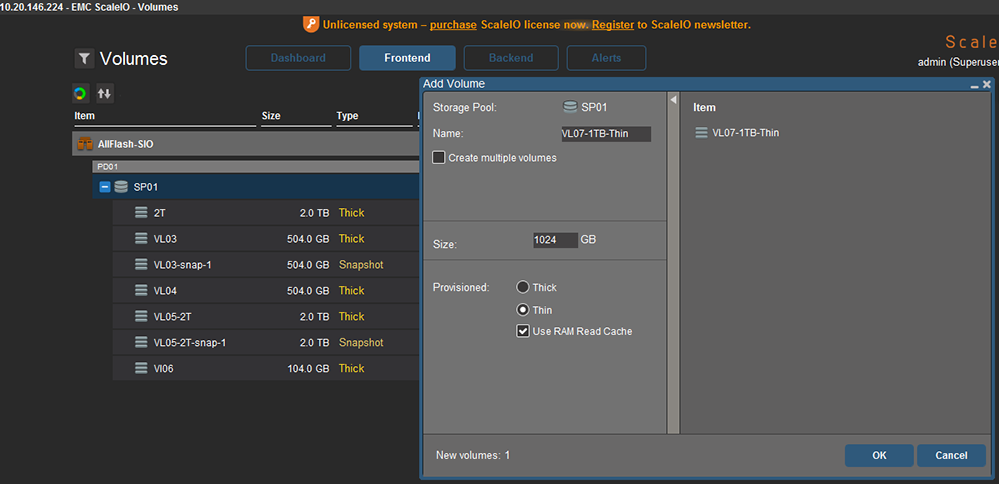Click the volume icon beside VL05-2T-snap-1
Viewport: 999px width, 484px height.
(141, 343)
